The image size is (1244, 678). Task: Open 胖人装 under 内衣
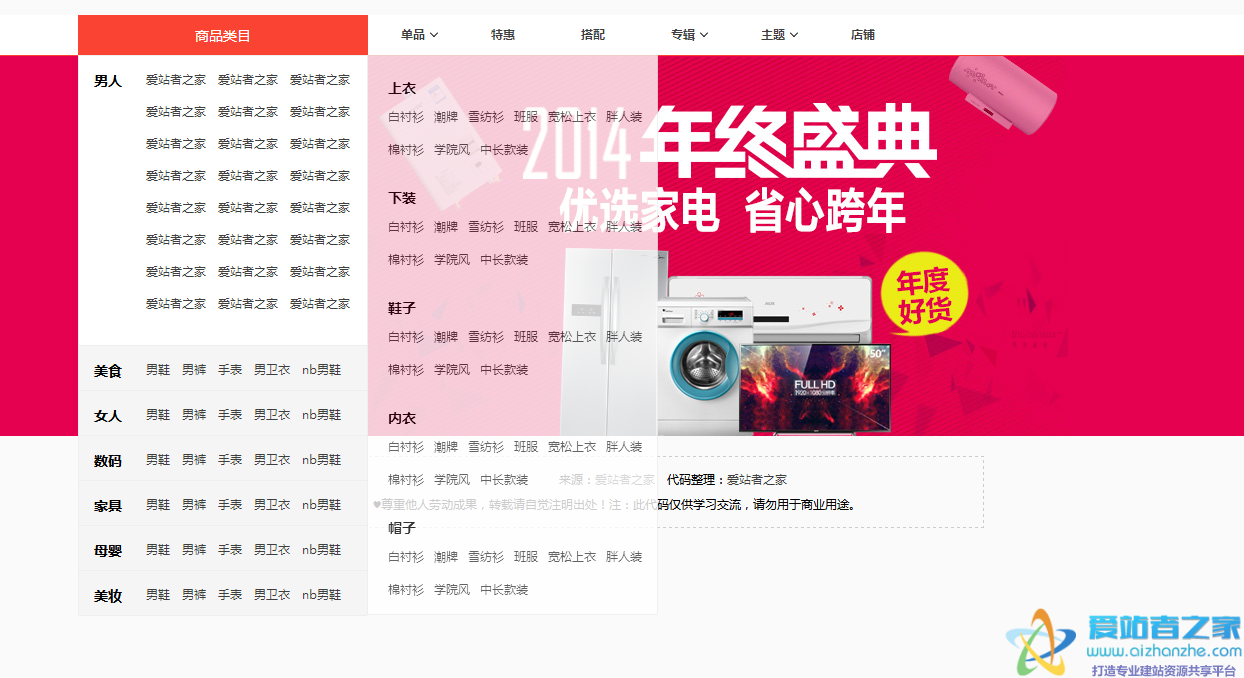[x=624, y=447]
